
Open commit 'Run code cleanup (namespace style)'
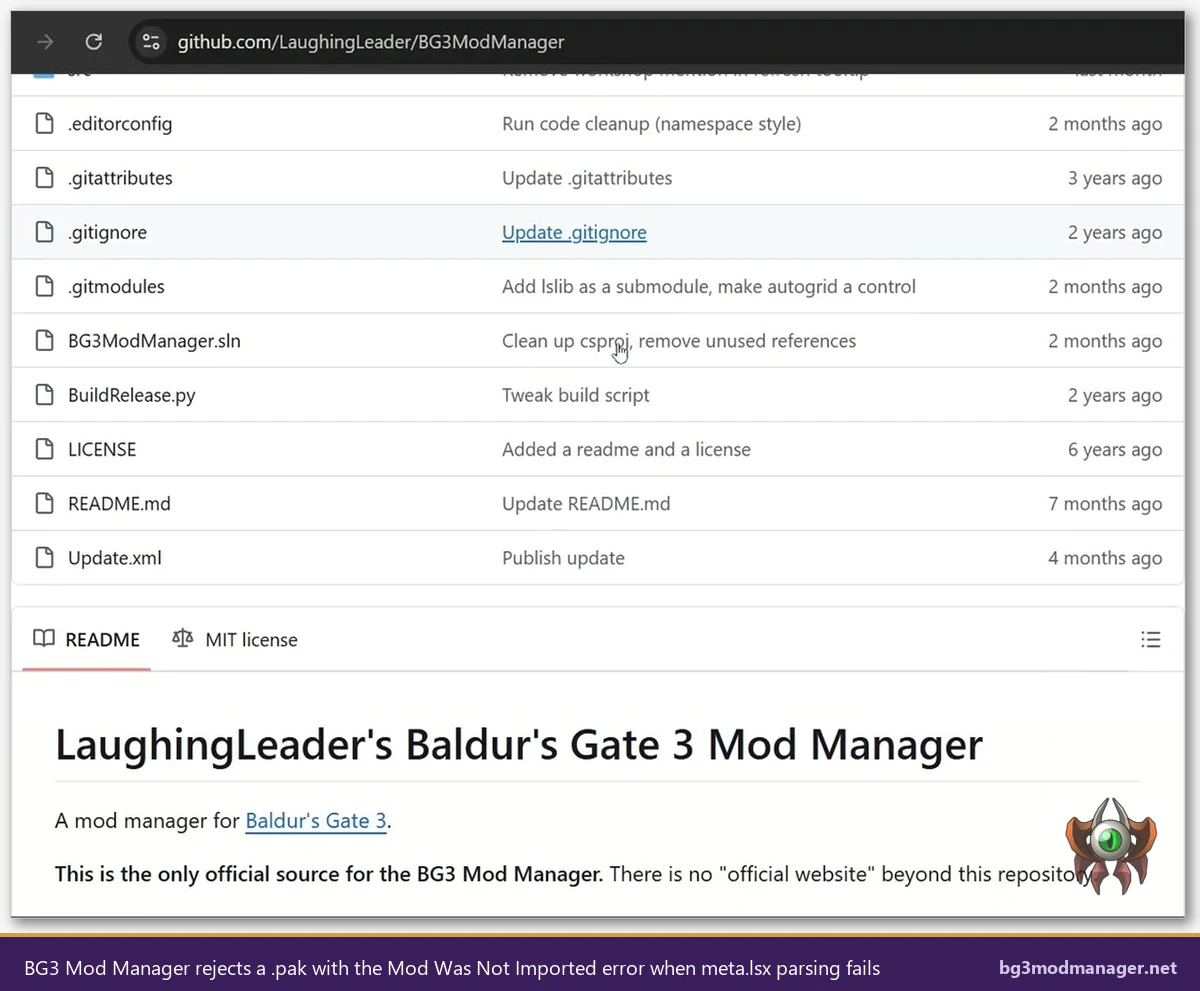[x=651, y=124]
